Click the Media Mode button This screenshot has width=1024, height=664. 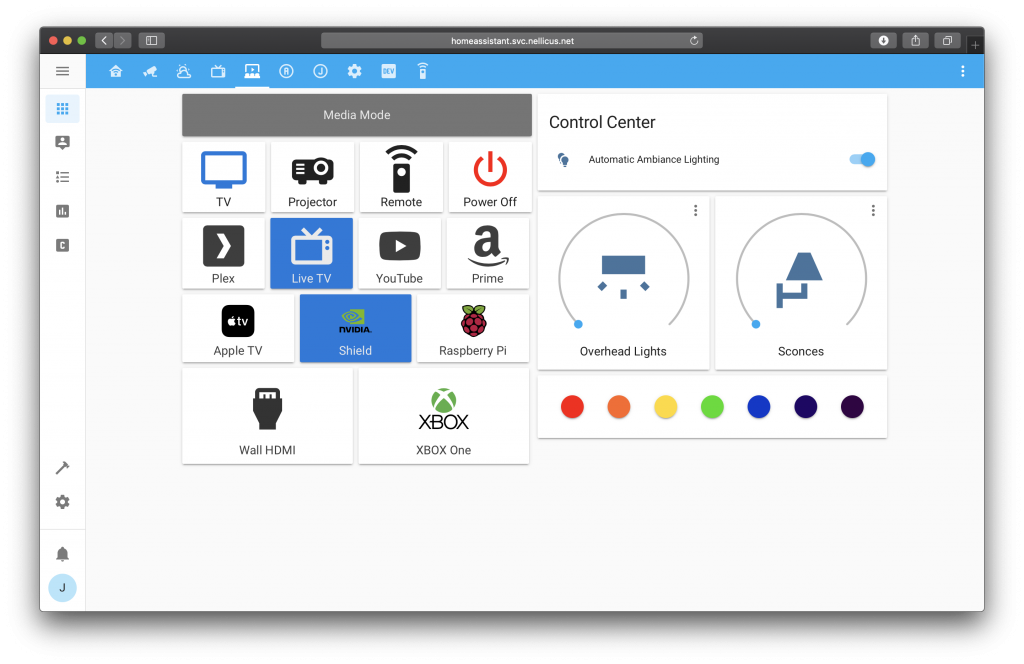coord(356,115)
